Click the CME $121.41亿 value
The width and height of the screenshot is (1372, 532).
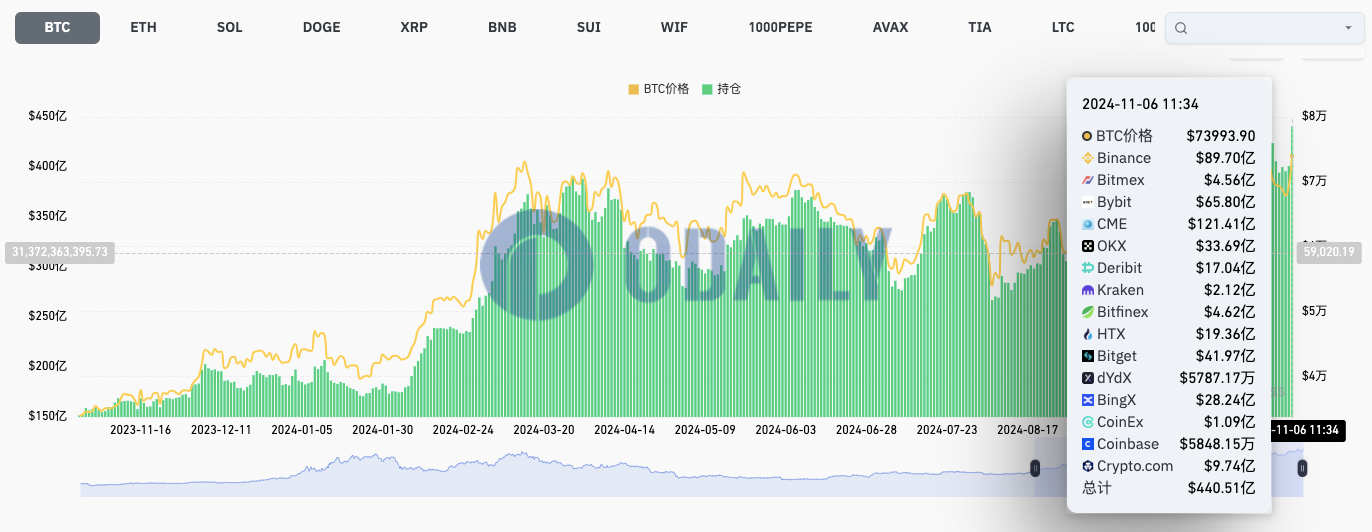(x=1222, y=224)
